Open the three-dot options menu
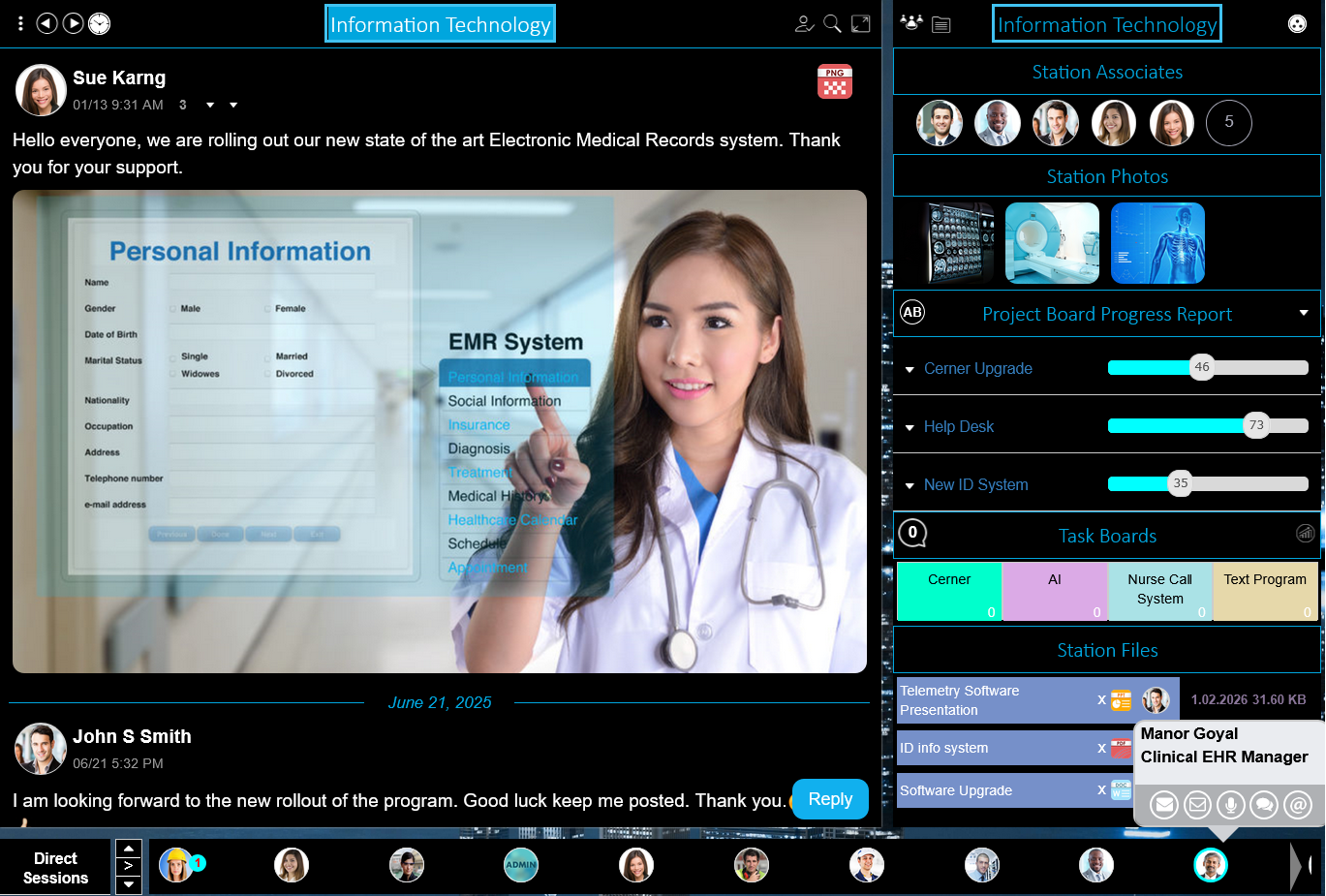This screenshot has height=896, width=1326. point(20,24)
